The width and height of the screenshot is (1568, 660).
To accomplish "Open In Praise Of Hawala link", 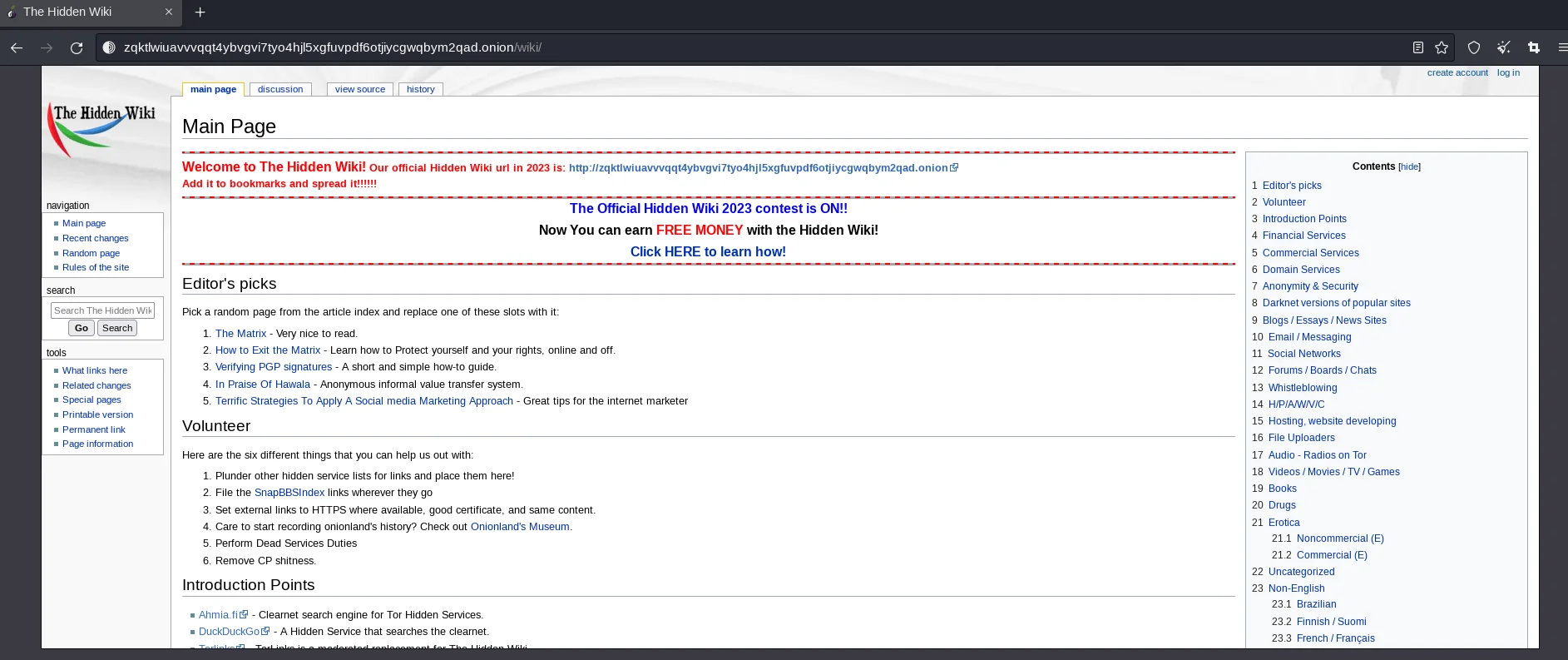I will pyautogui.click(x=263, y=385).
